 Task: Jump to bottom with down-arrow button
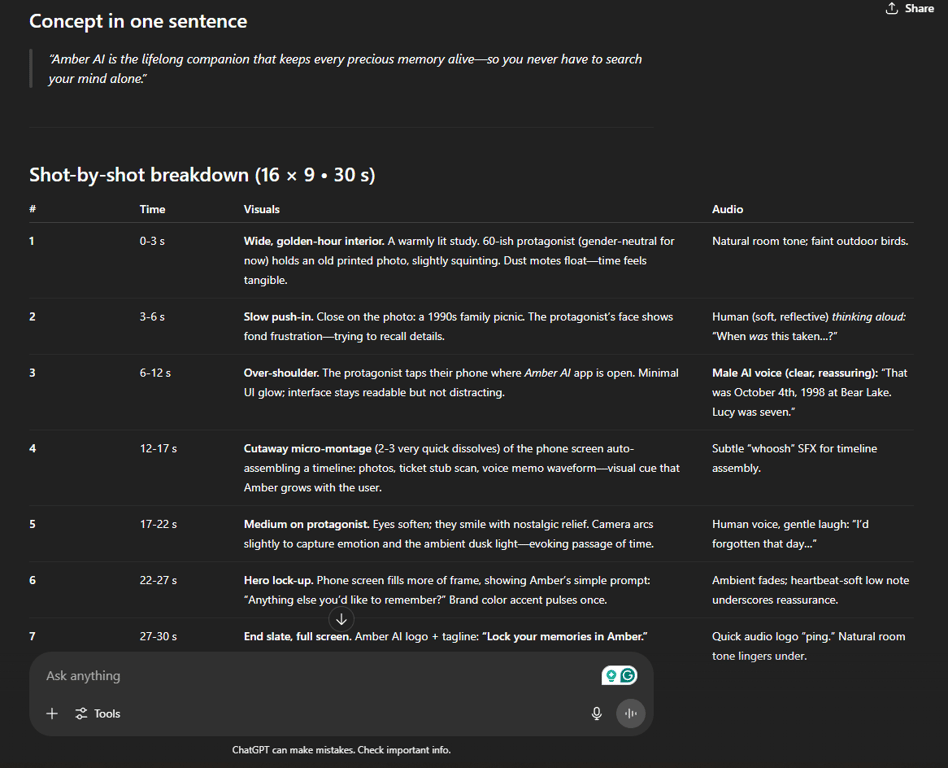pyautogui.click(x=341, y=619)
